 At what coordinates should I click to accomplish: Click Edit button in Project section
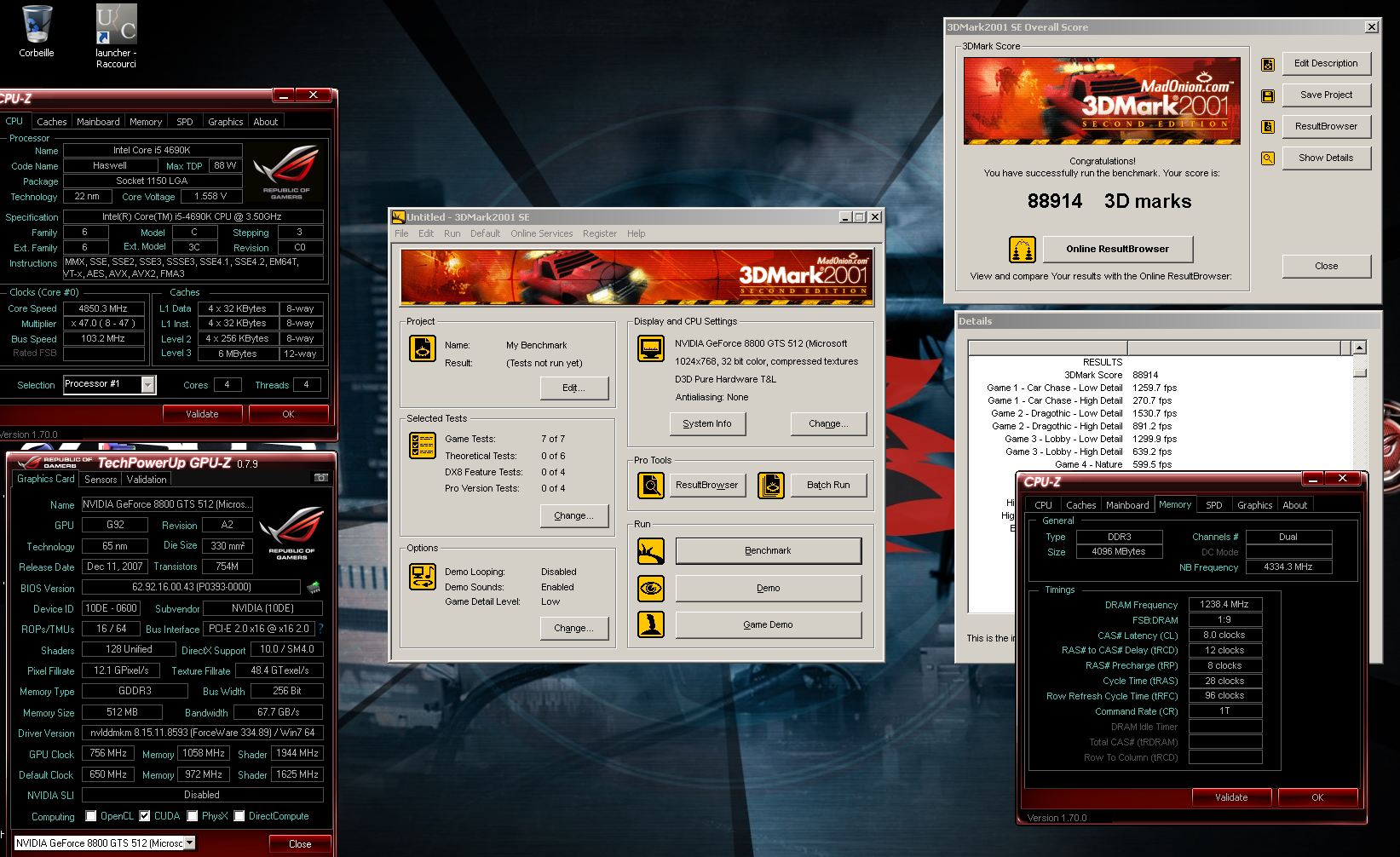574,388
